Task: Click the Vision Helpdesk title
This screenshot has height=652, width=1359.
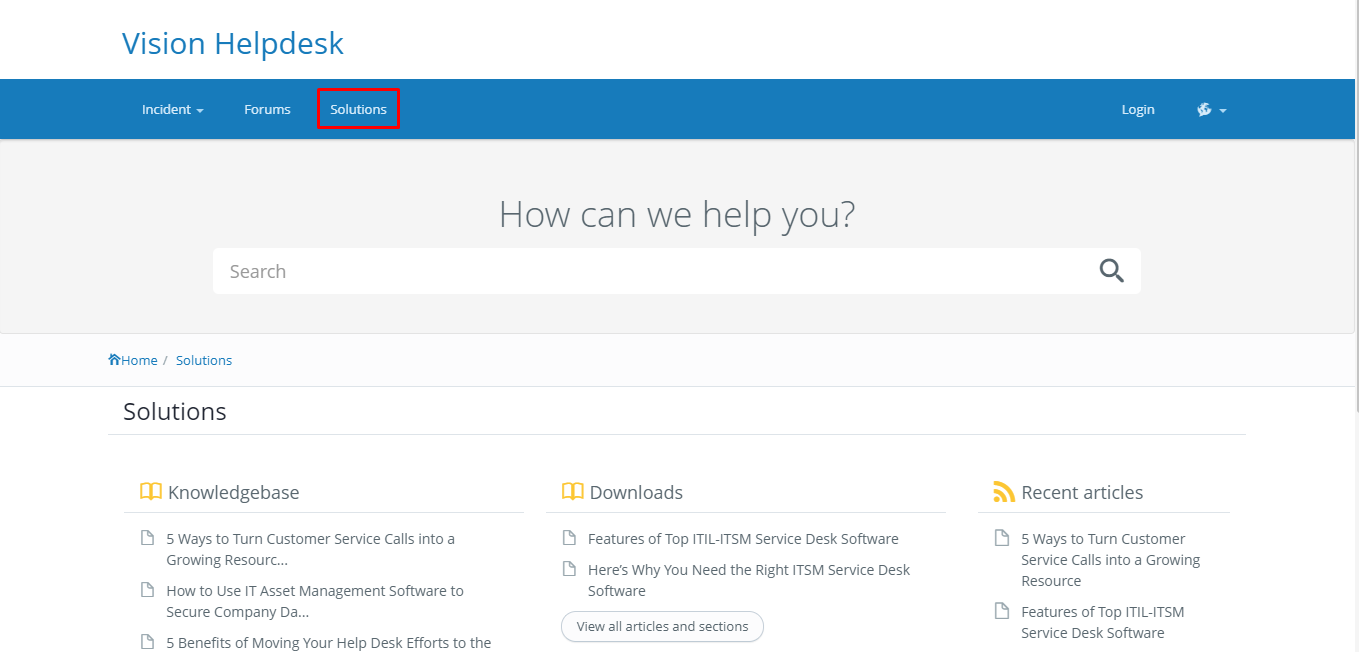Action: (x=233, y=43)
